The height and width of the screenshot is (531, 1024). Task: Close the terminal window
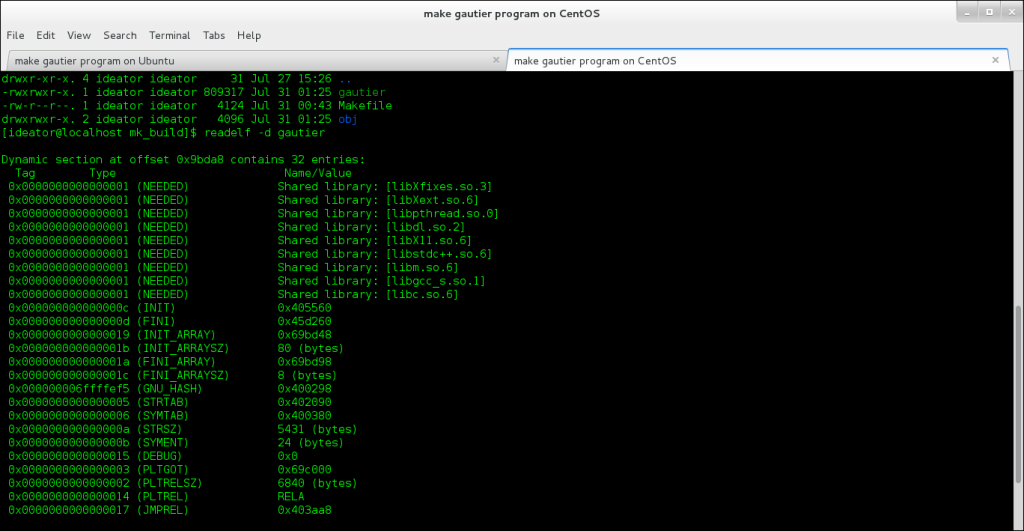pyautogui.click(x=1012, y=12)
